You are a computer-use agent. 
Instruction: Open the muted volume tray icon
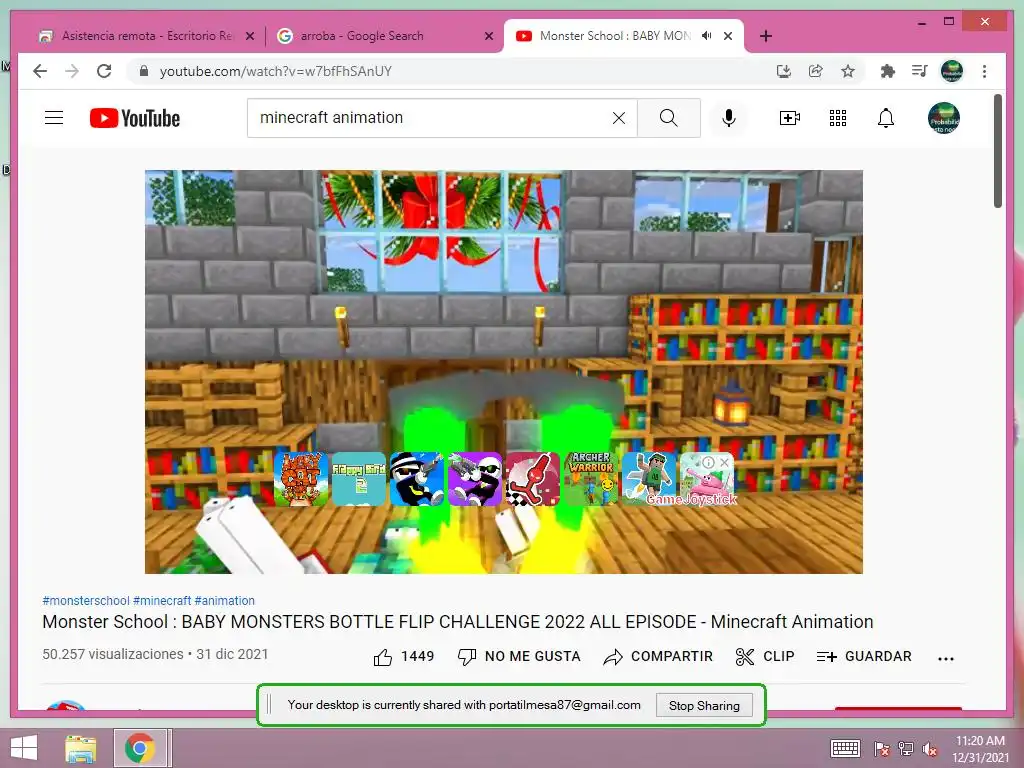(929, 749)
